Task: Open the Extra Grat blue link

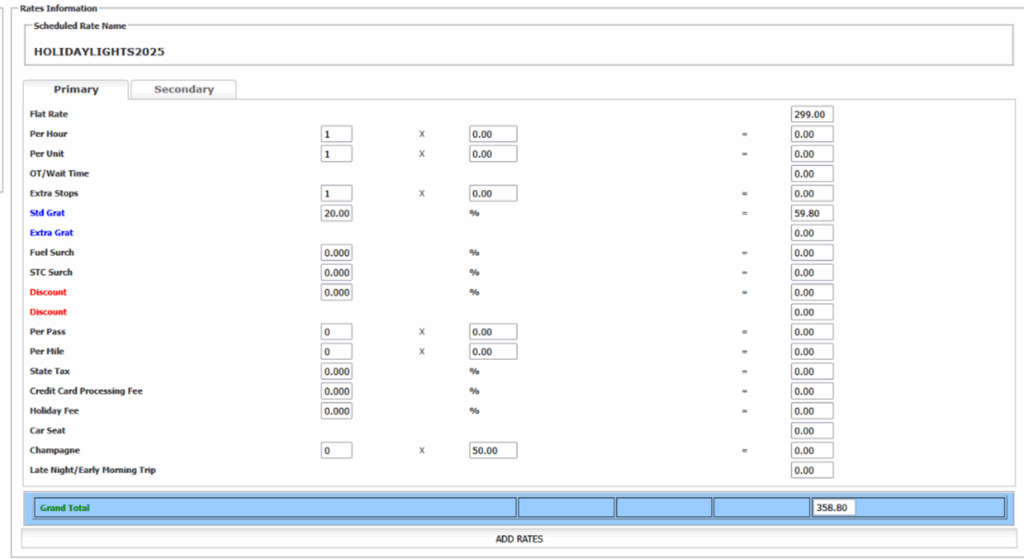Action: [x=50, y=233]
